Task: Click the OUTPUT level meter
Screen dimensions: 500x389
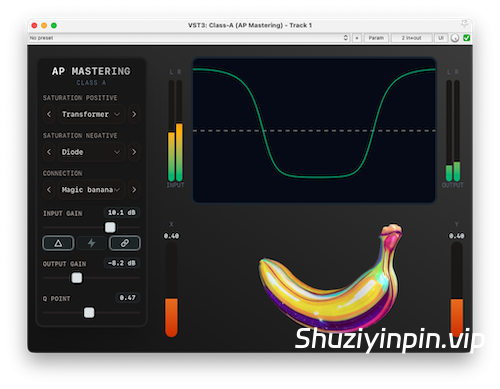Action: [x=453, y=131]
